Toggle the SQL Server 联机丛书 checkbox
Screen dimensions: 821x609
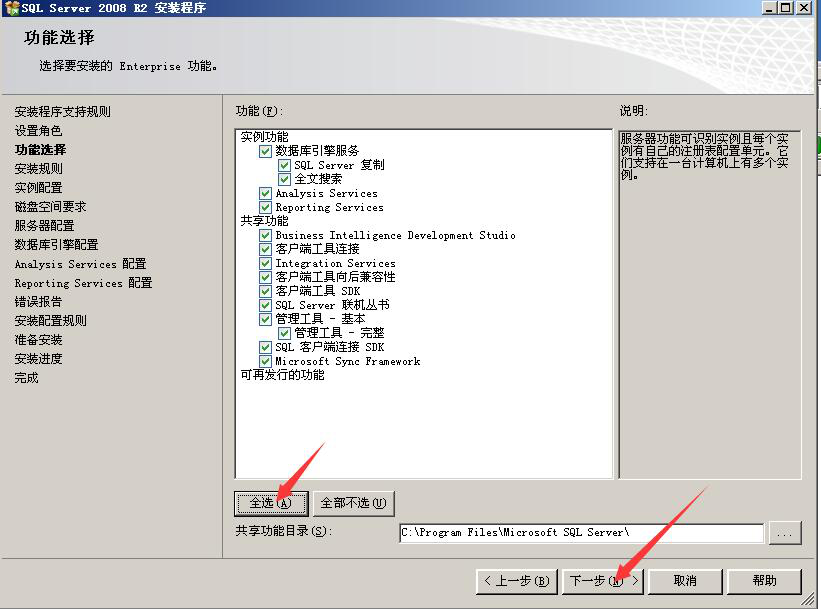(265, 305)
